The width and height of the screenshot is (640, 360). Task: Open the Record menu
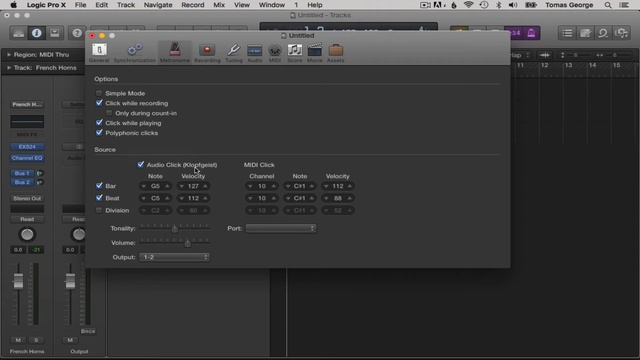193,5
